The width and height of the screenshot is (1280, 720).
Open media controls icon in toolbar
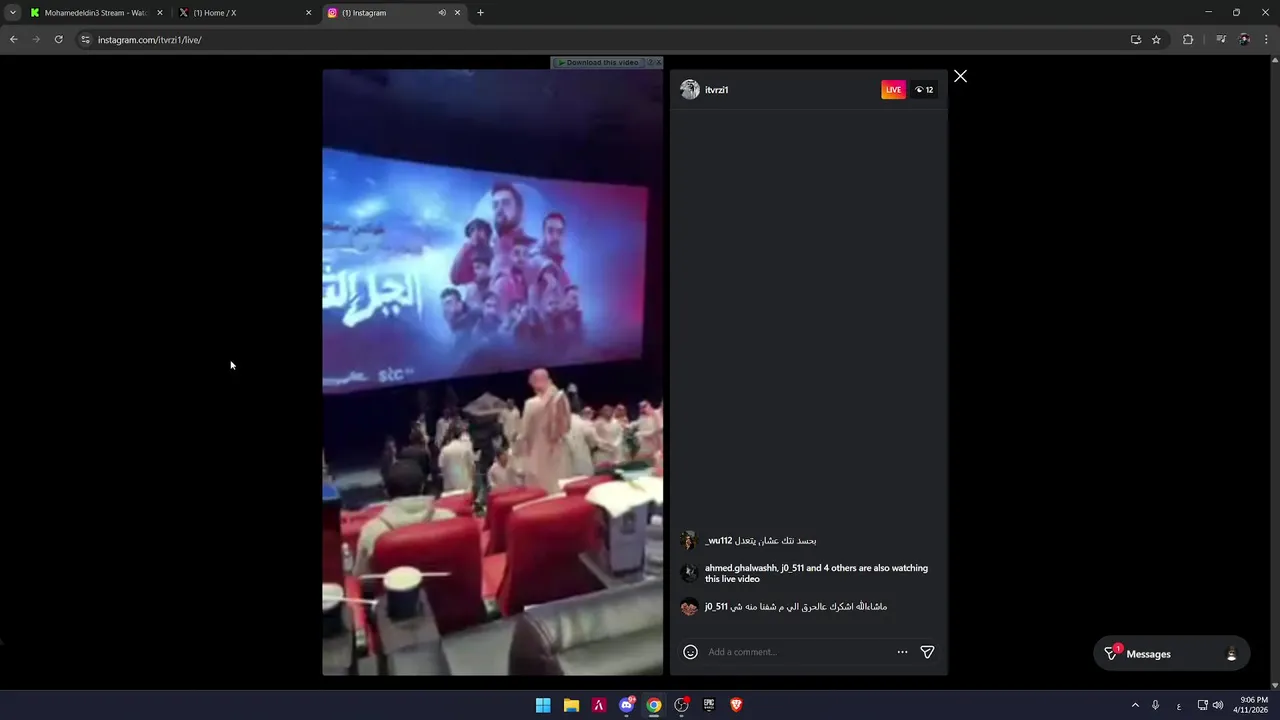tap(1221, 40)
